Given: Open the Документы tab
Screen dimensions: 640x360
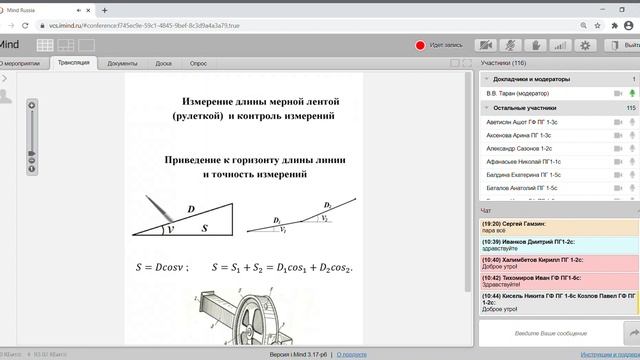Looking at the screenshot, I should pyautogui.click(x=122, y=63).
